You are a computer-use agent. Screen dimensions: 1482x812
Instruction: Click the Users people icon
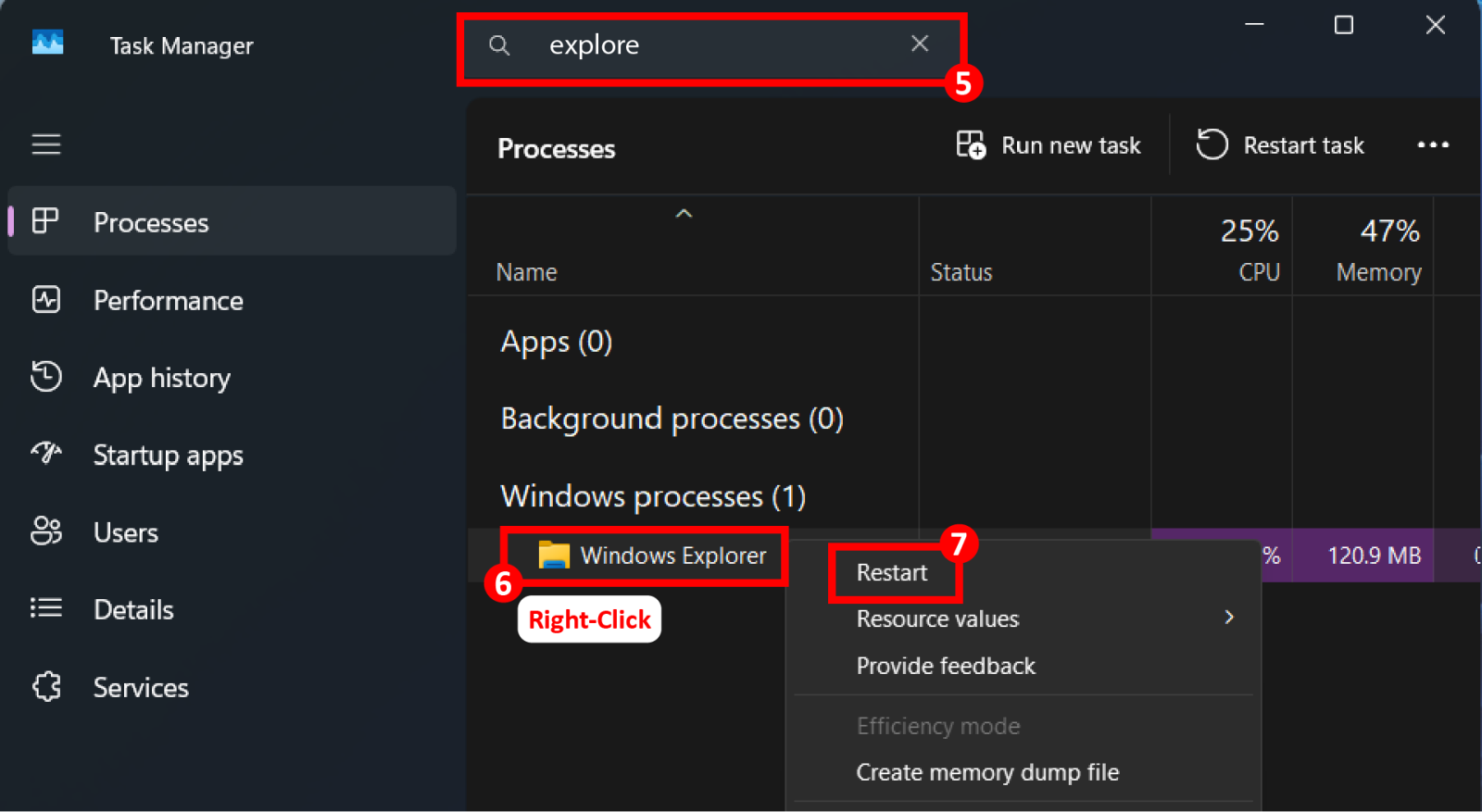click(x=46, y=531)
